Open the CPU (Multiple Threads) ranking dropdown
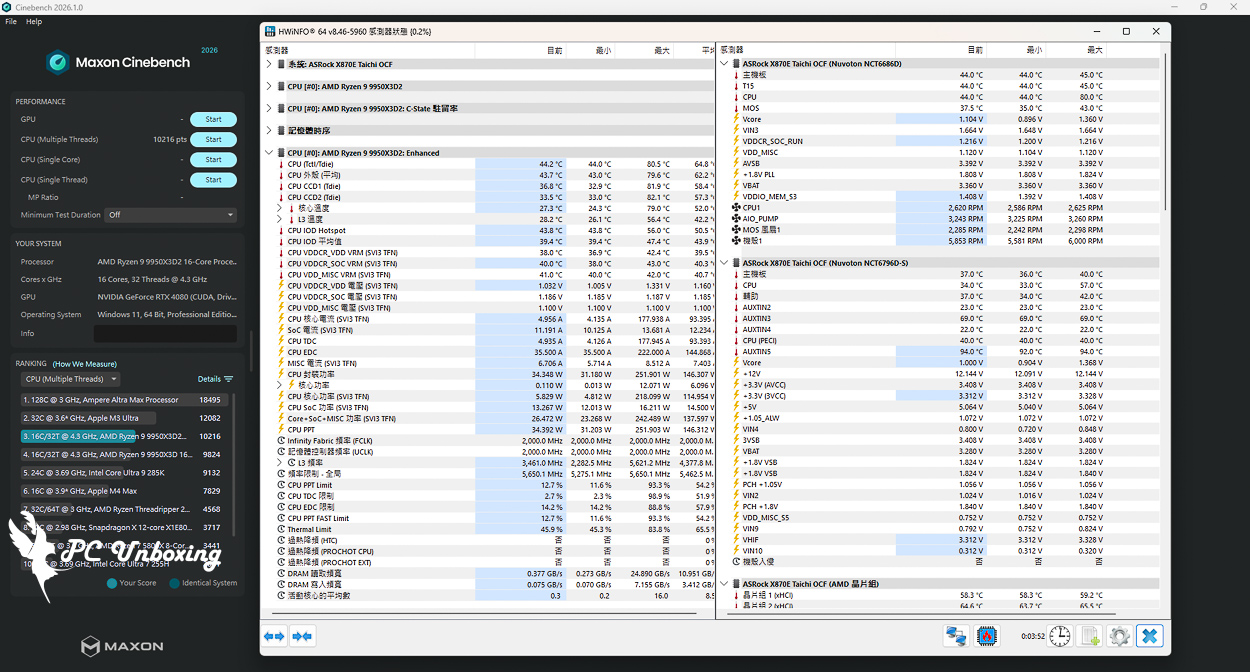 click(x=70, y=379)
